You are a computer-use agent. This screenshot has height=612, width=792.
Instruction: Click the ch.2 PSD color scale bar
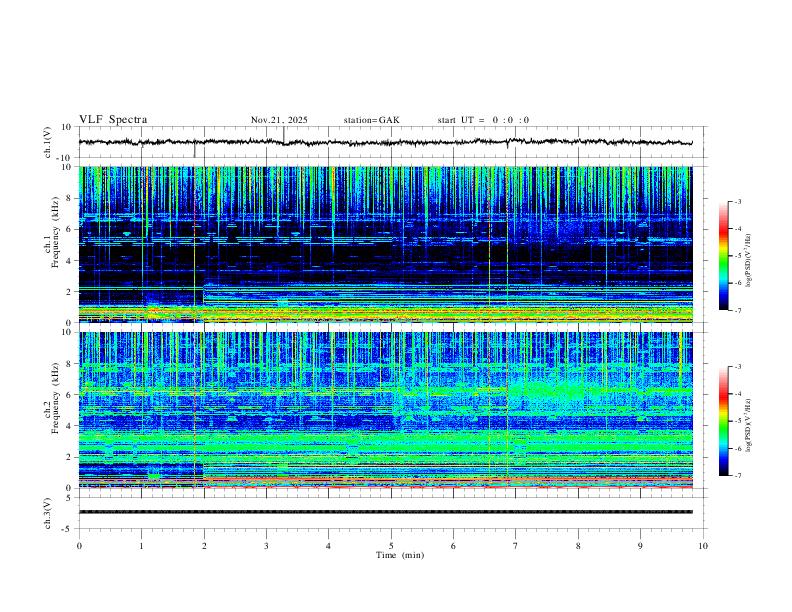point(724,421)
